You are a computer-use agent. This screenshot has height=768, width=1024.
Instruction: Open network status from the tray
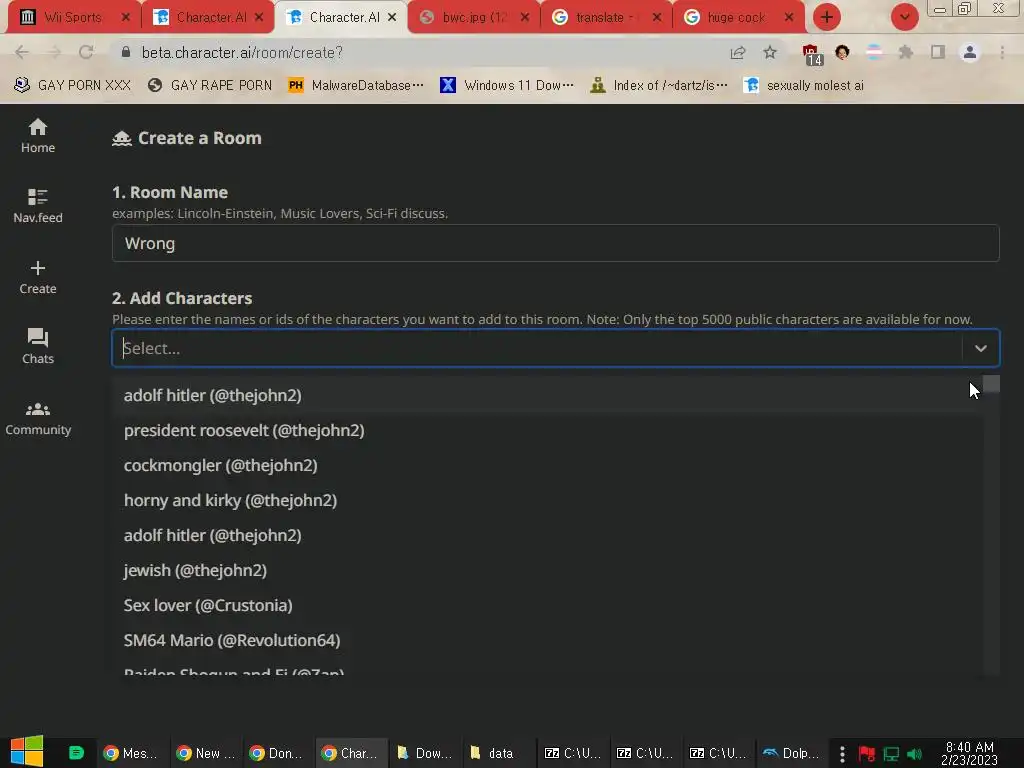coord(891,754)
